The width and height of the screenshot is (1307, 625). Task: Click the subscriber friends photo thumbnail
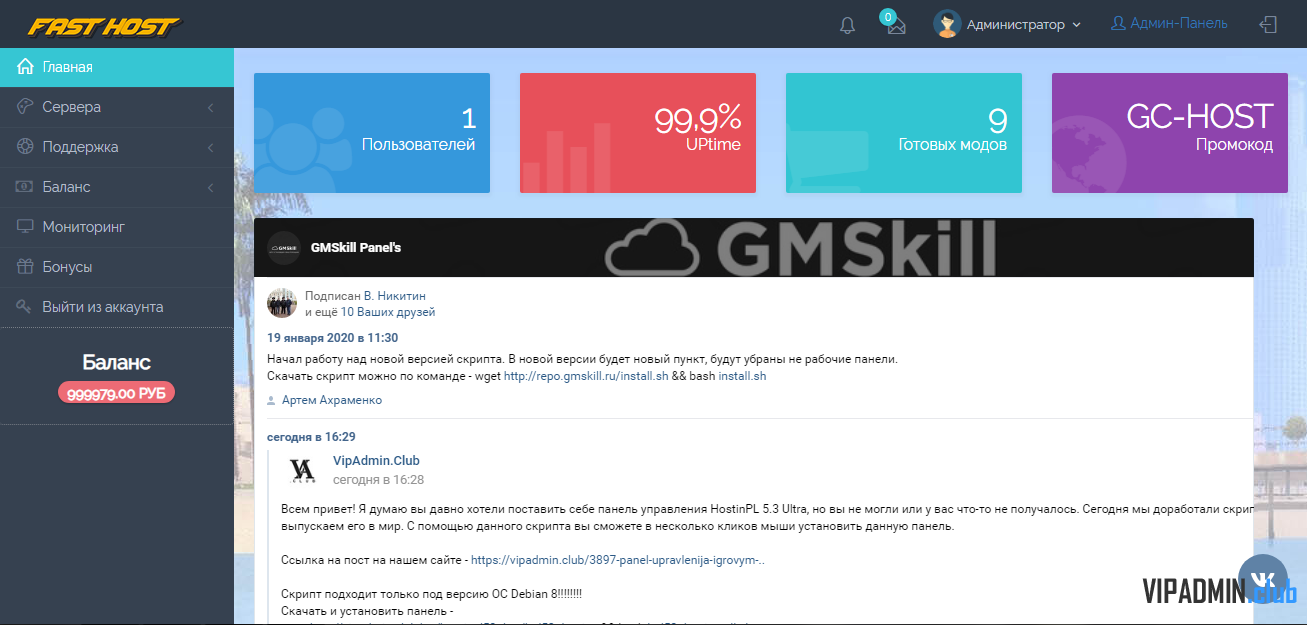click(x=281, y=303)
